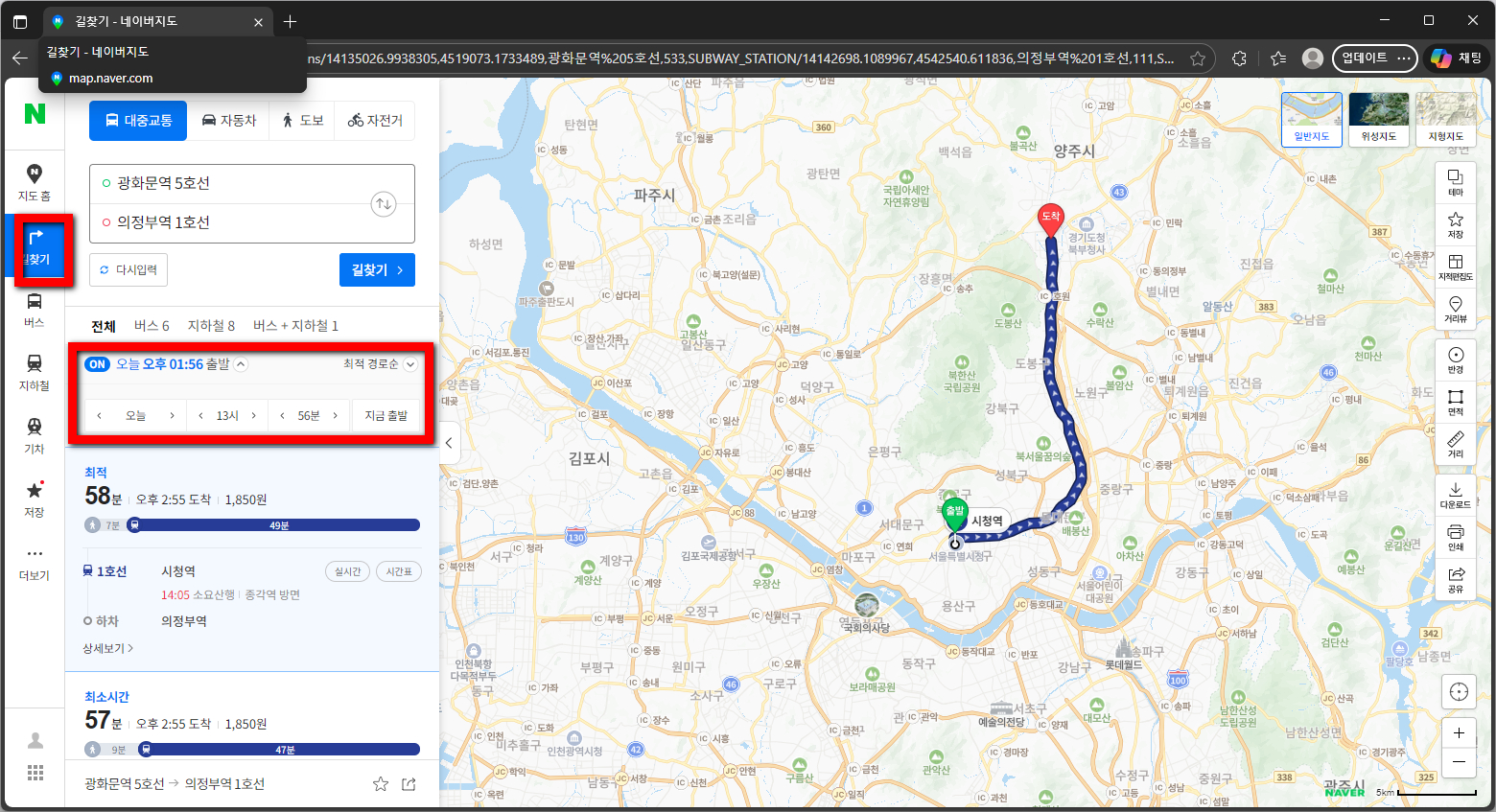Viewport: 1496px width, 812px height.
Task: Click 47분 route progress bar
Action: pyautogui.click(x=279, y=750)
